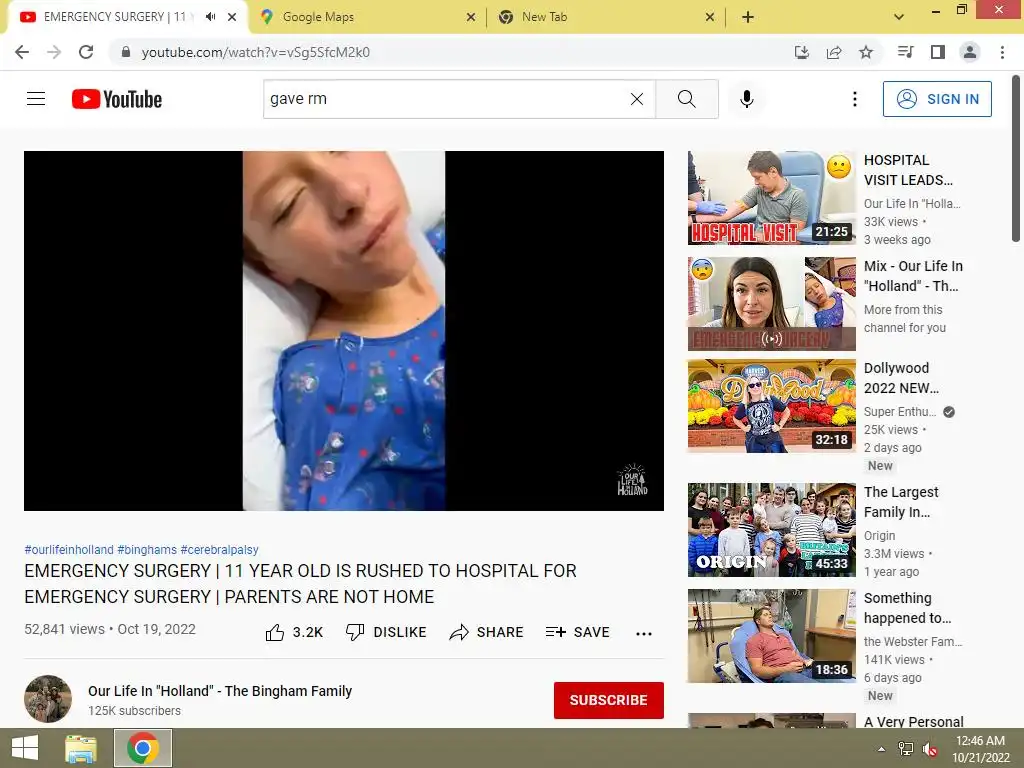Dislike the video with thumbs down
The image size is (1024, 768).
click(x=386, y=632)
